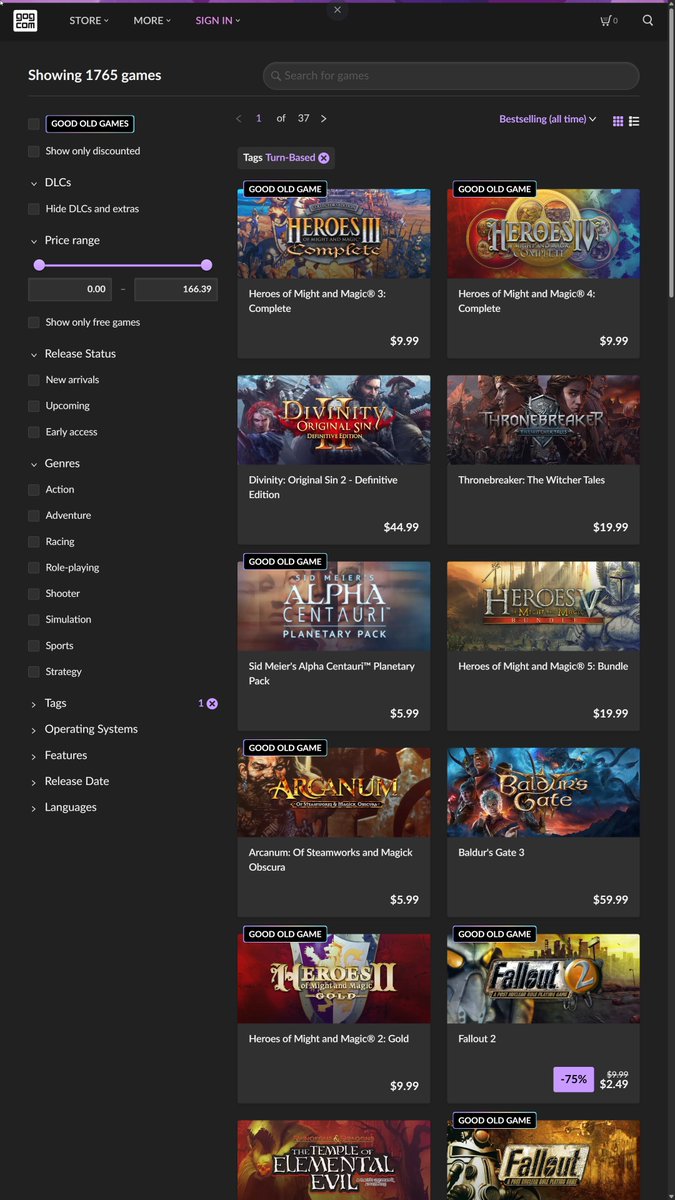Open the STORE menu
This screenshot has height=1200, width=675.
click(x=89, y=20)
